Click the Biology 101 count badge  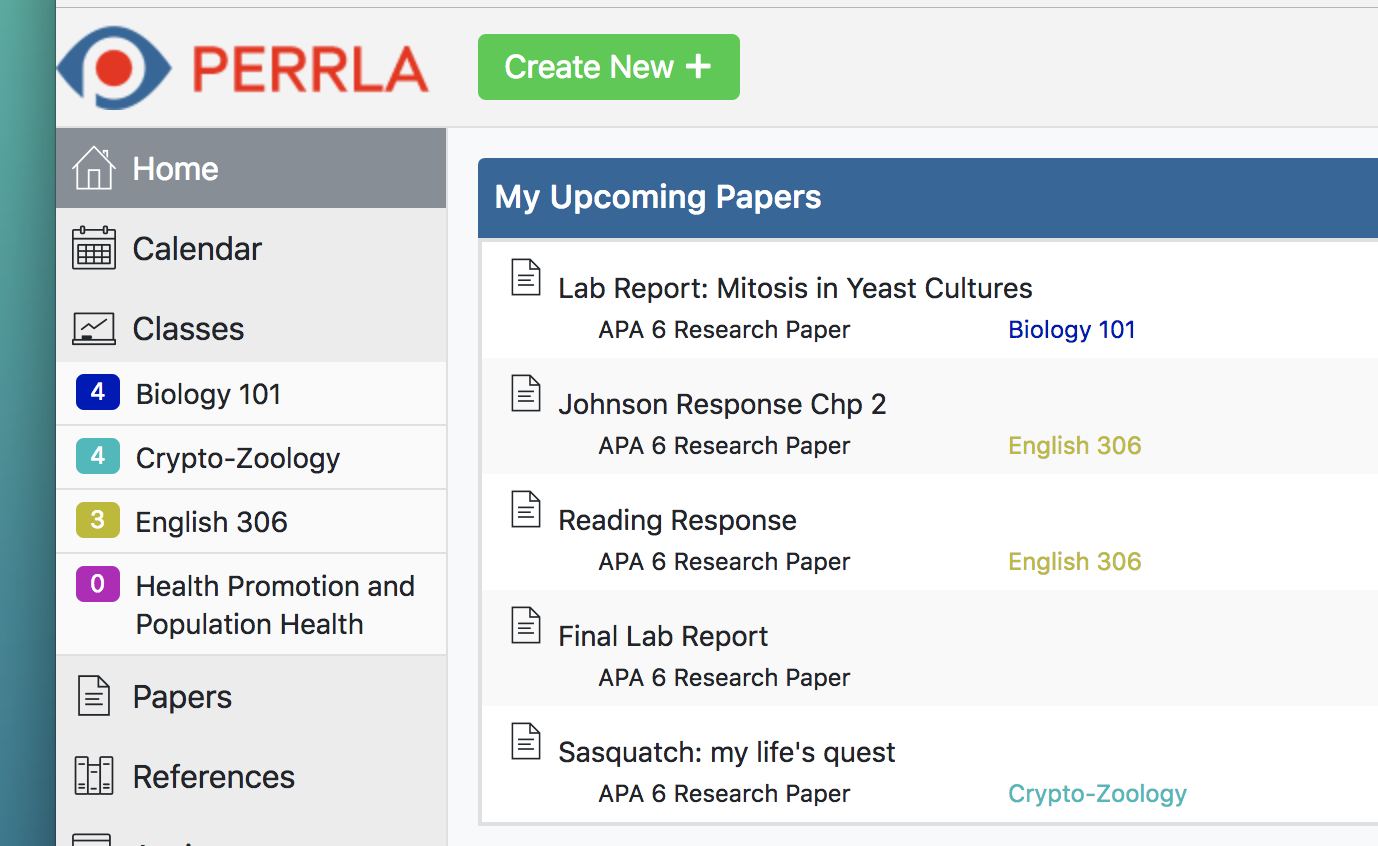coord(97,392)
